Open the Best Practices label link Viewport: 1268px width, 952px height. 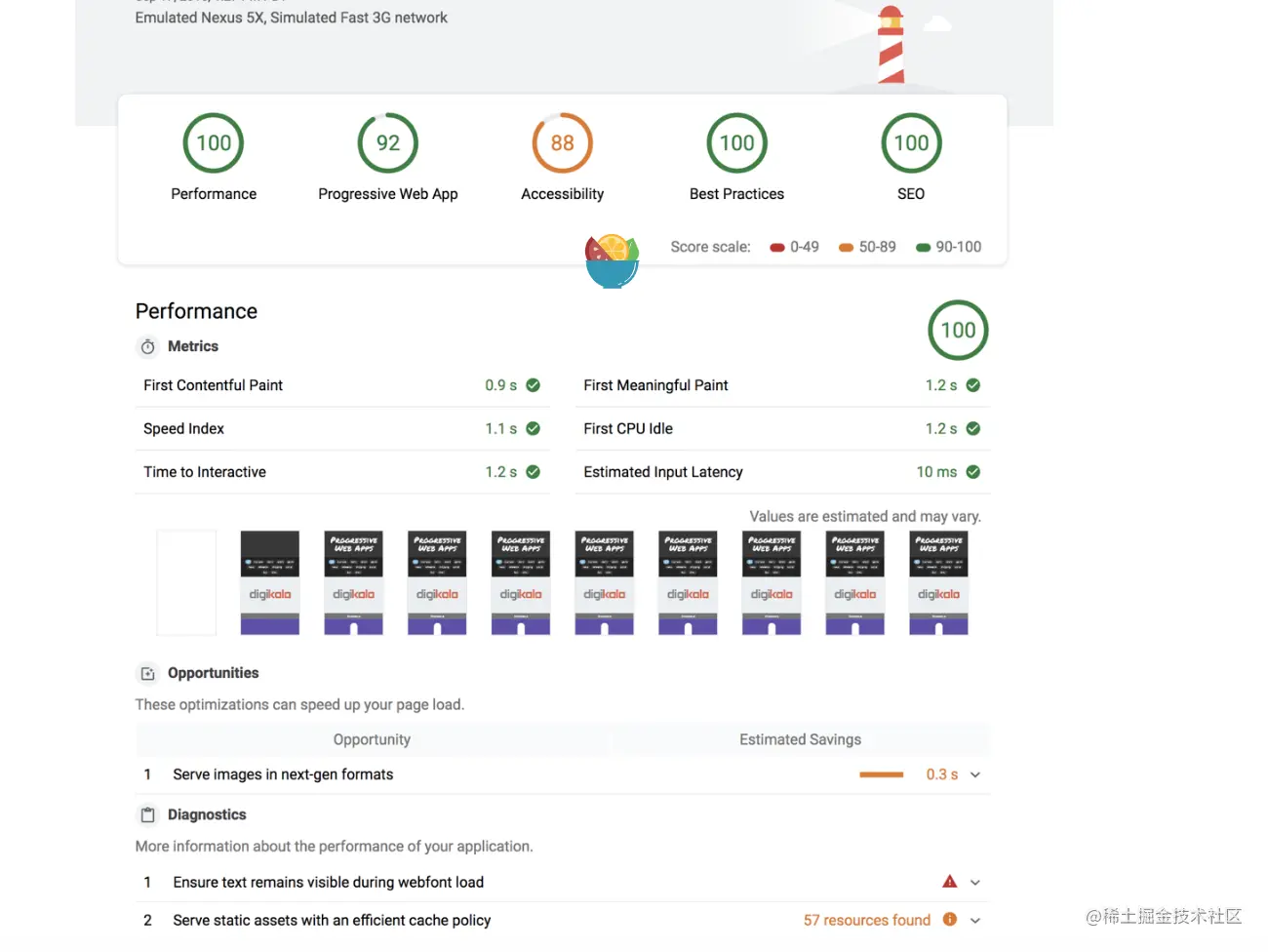(737, 194)
